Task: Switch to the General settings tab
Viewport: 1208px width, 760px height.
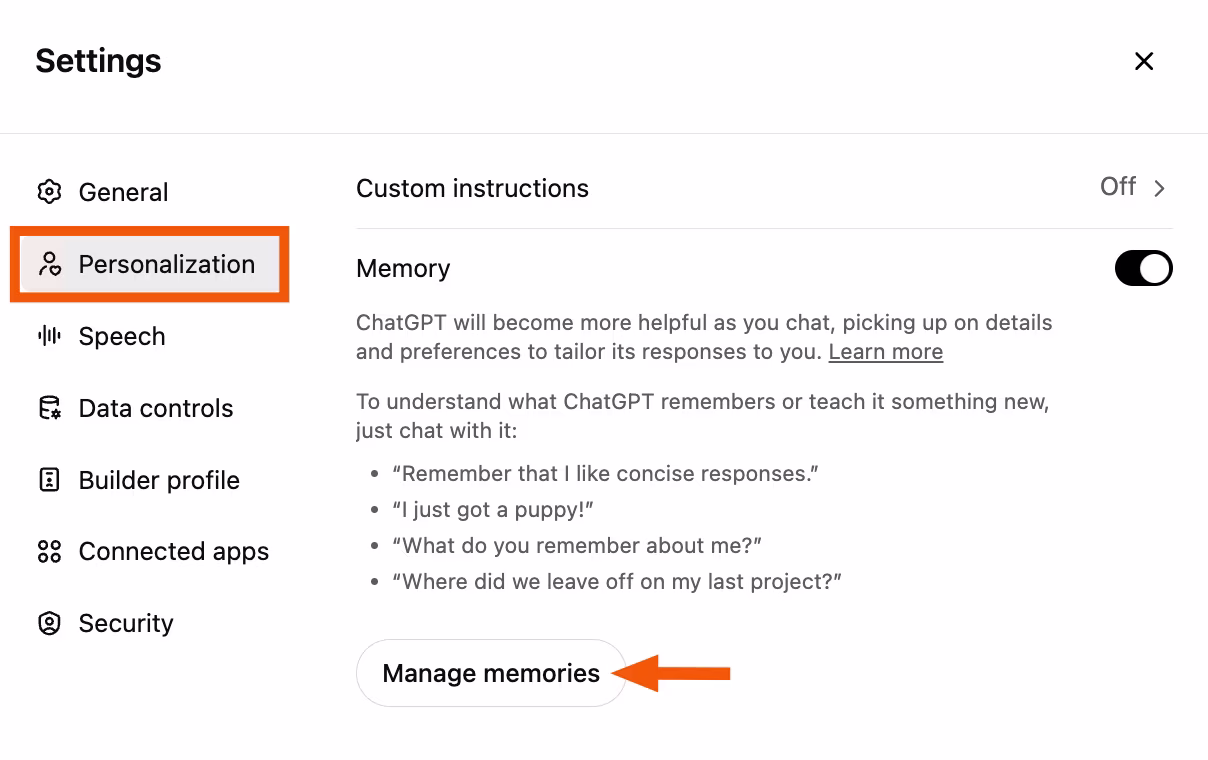Action: 123,192
